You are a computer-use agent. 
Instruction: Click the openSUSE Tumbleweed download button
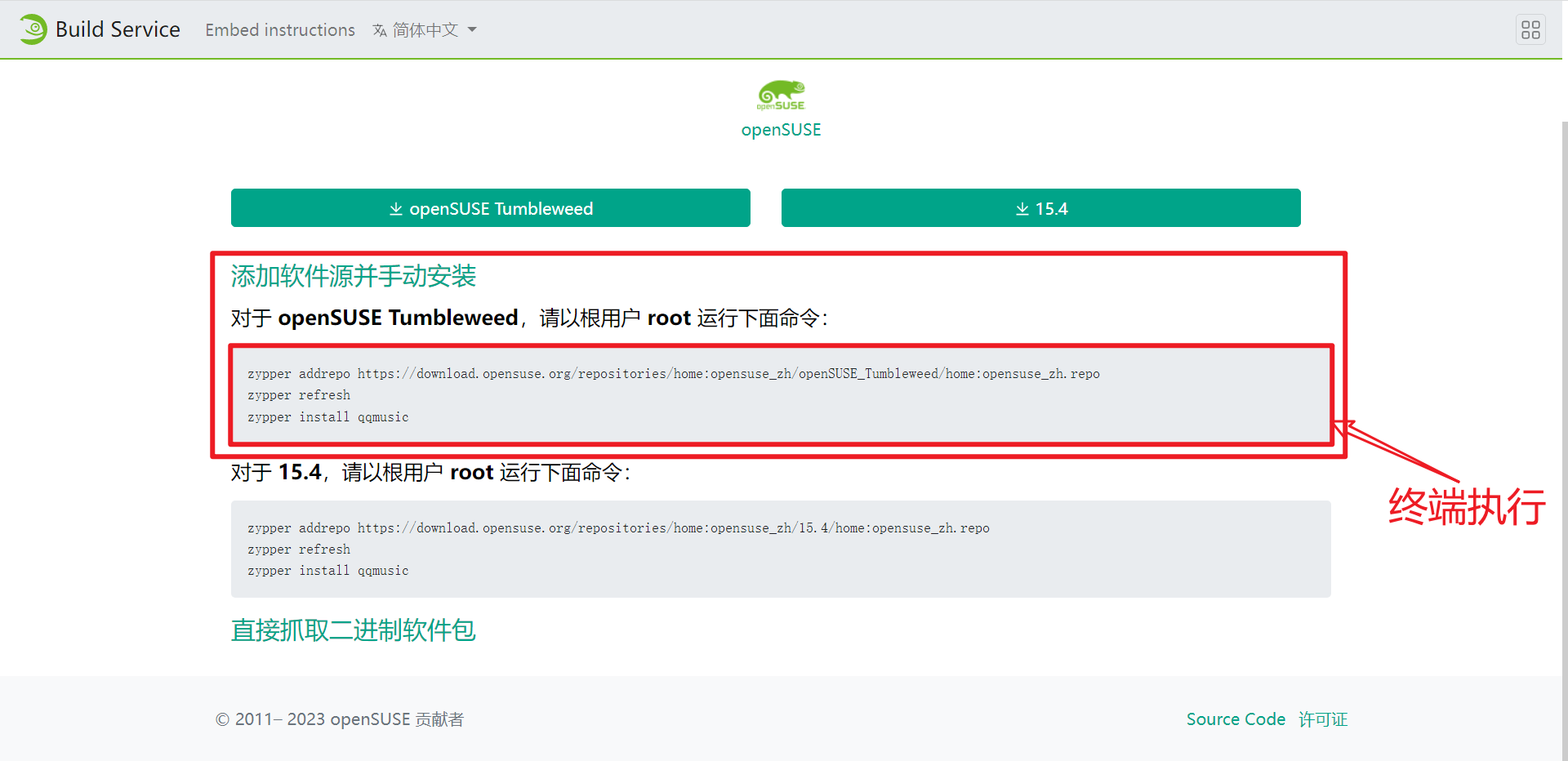click(491, 208)
